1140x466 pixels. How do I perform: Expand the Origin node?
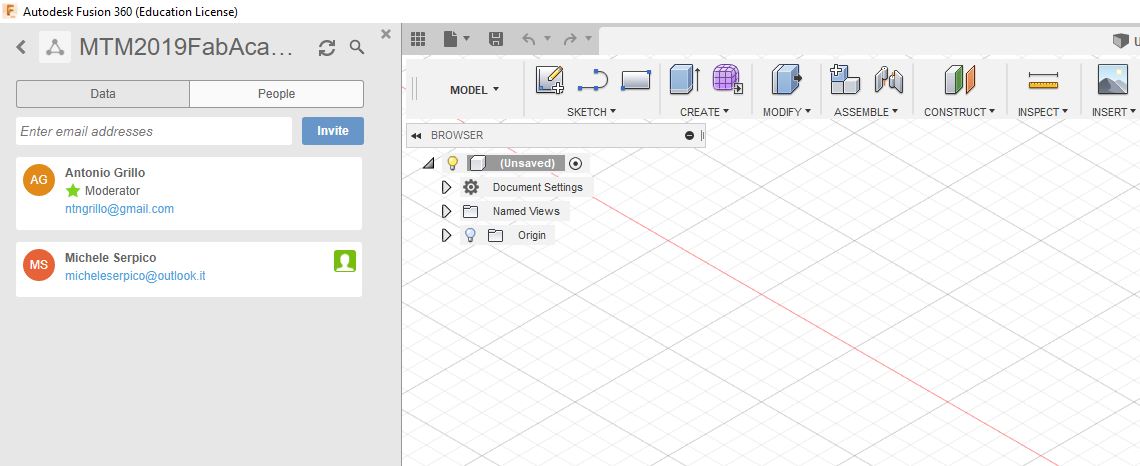(x=446, y=236)
